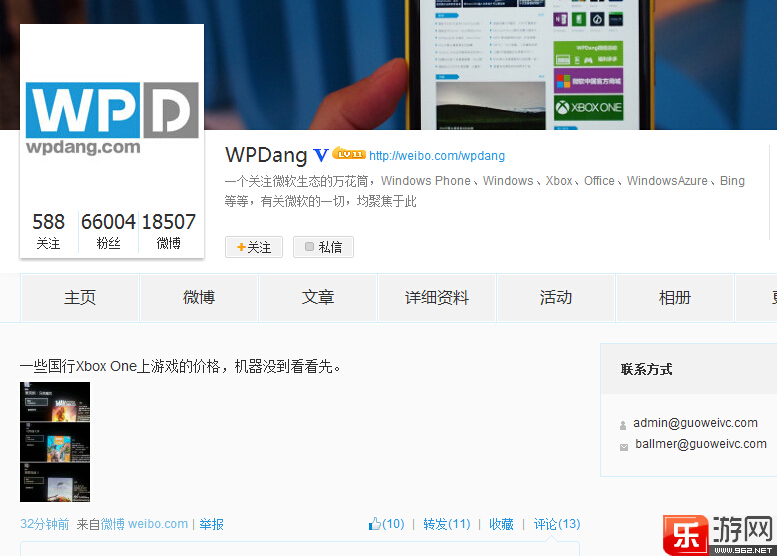777x556 pixels.
Task: Expand 评论(13) comments on the post
Action: pyautogui.click(x=556, y=524)
